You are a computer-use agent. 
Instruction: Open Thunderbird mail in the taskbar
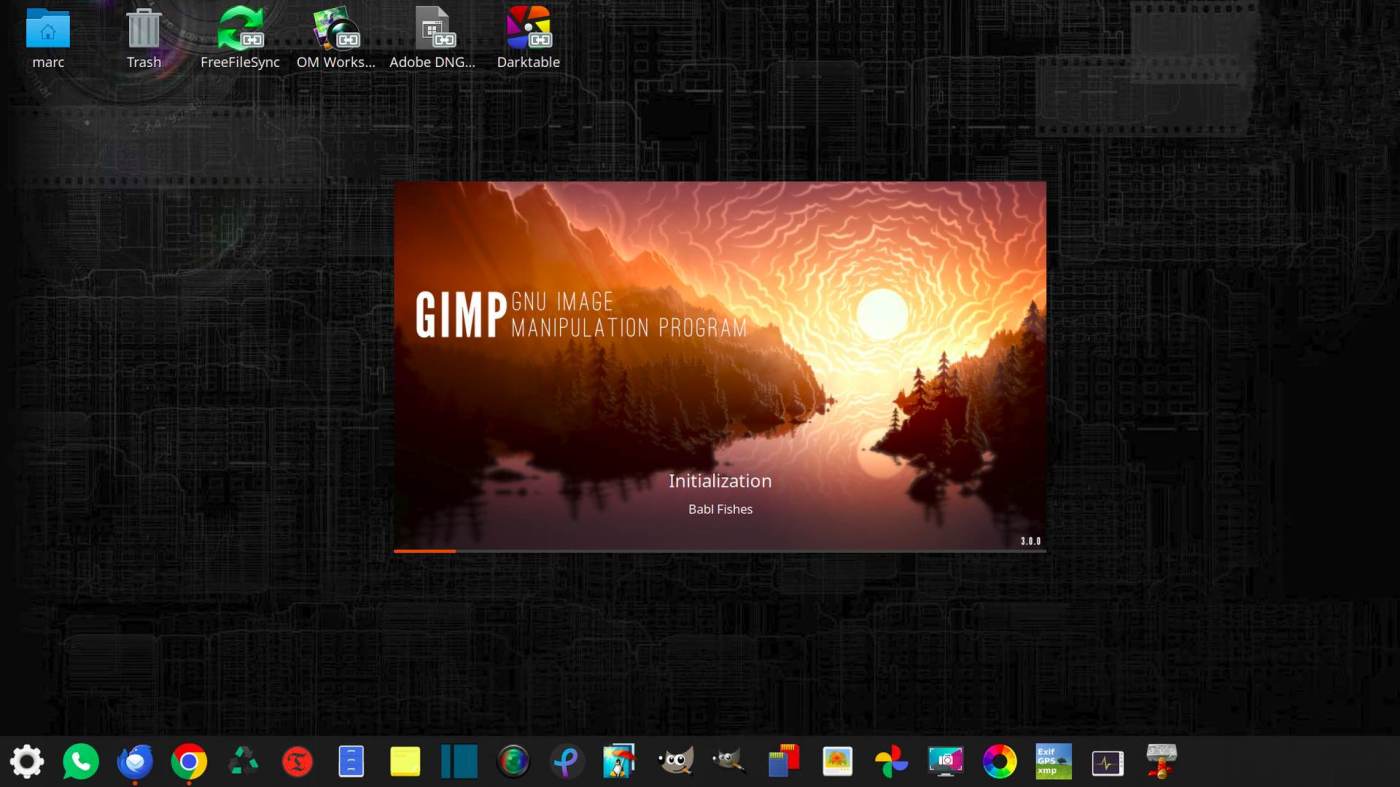point(135,762)
